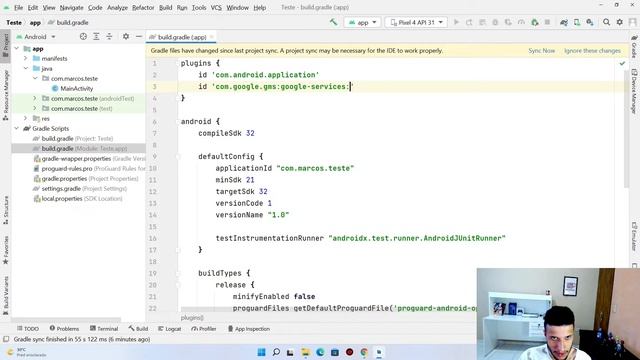Expand com.marcos.teste (androidTest) package

click(35, 98)
